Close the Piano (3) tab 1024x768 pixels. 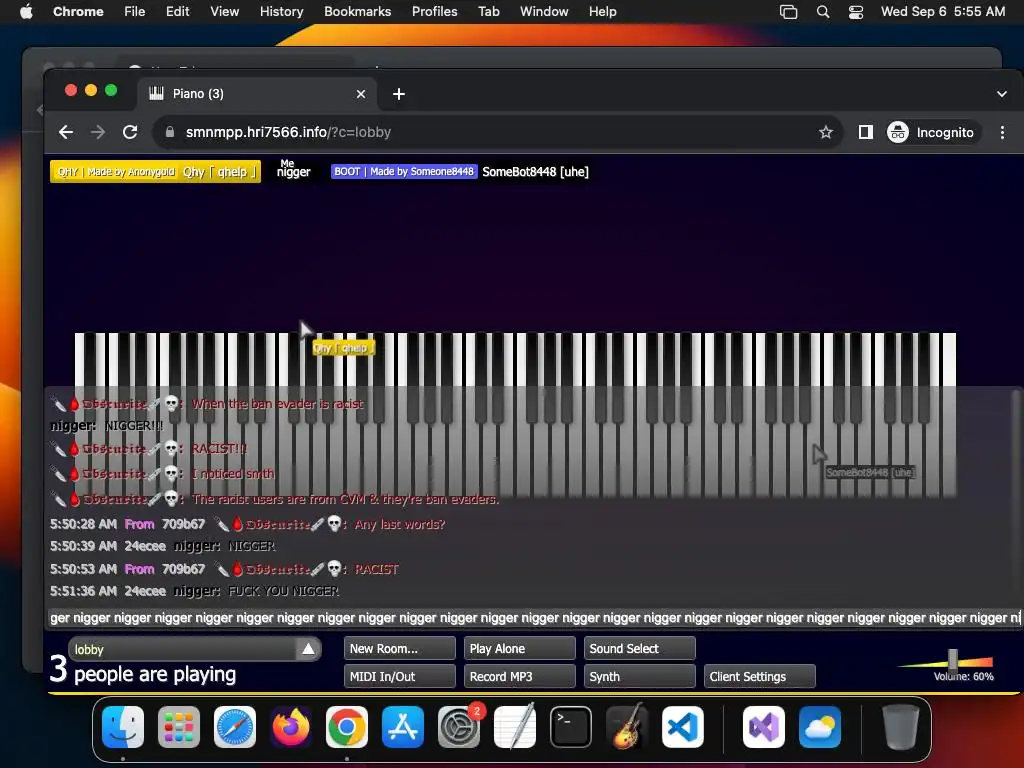click(x=360, y=94)
